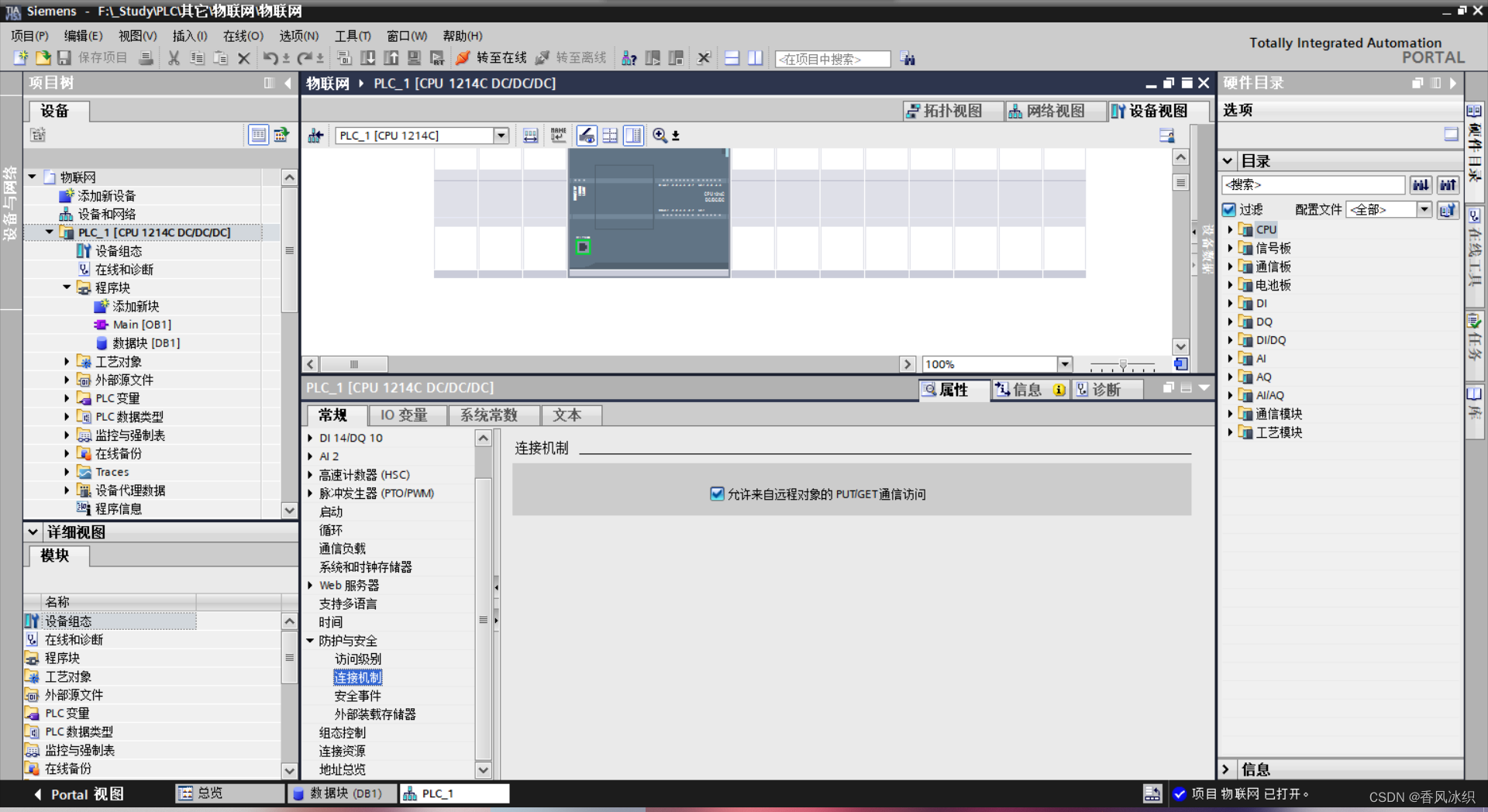Toggle the 过滤 filter checkbox in catalog
Image resolution: width=1488 pixels, height=812 pixels.
1229,209
